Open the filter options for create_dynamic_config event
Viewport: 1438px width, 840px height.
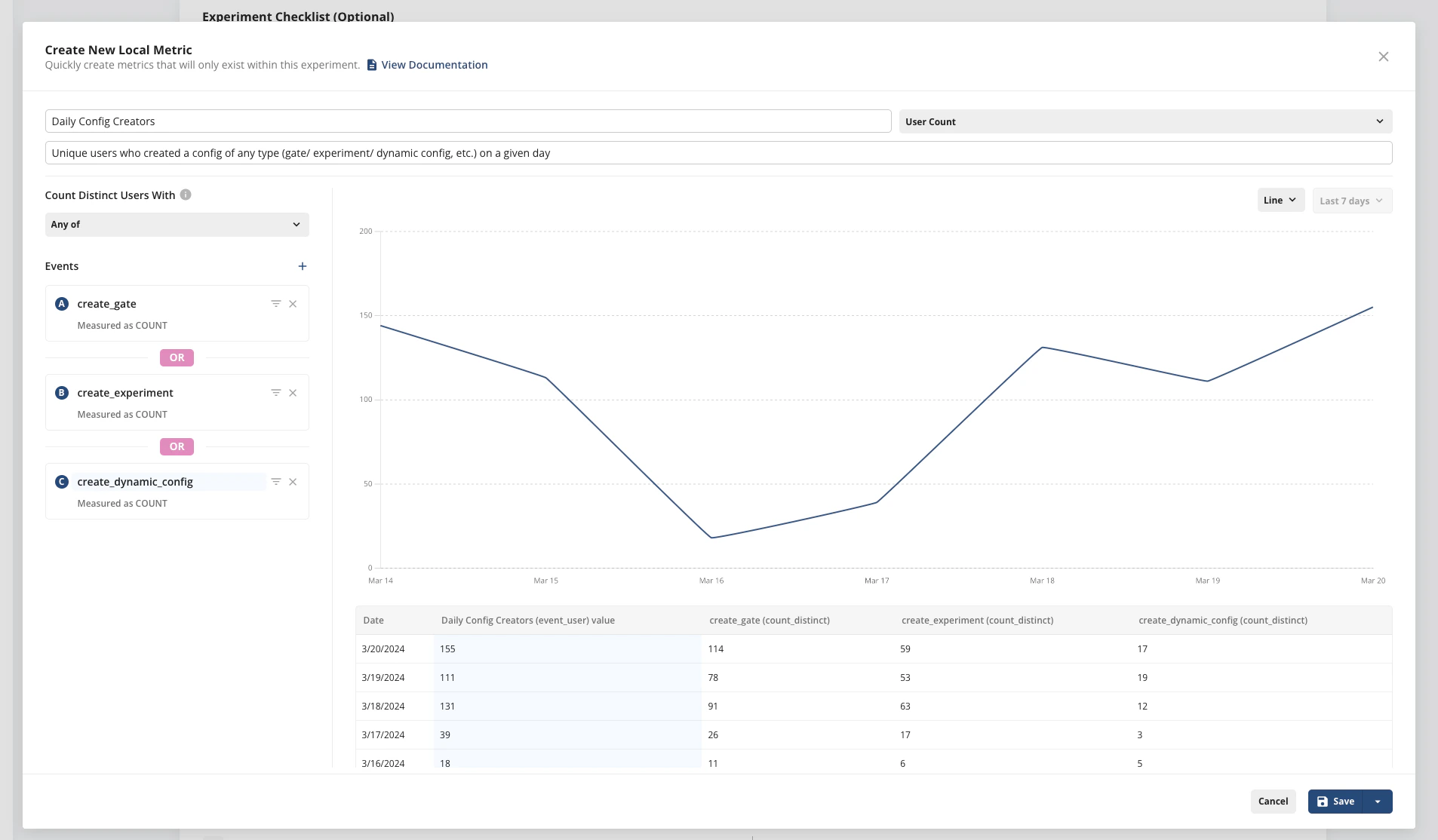[x=276, y=481]
